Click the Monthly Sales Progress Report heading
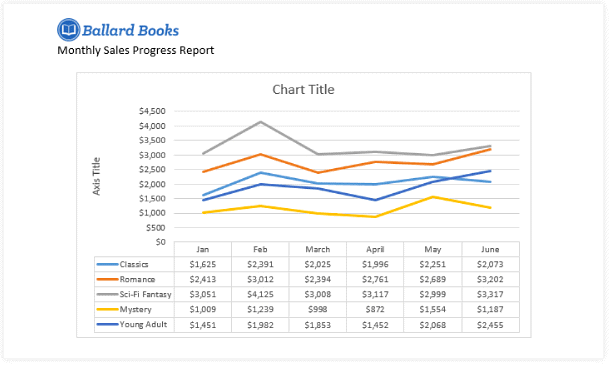This screenshot has height=365, width=609. point(136,50)
